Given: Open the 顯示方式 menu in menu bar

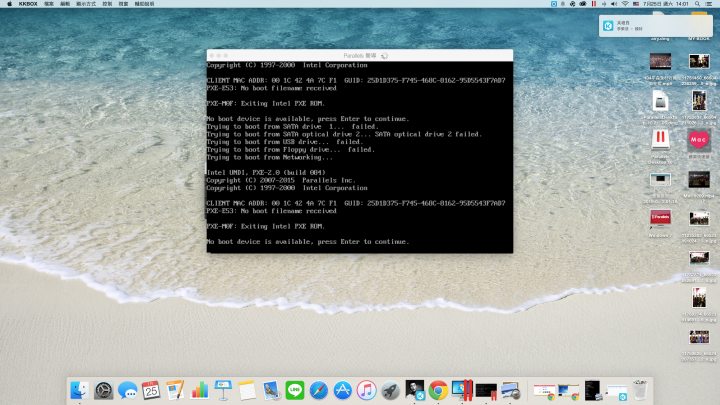Looking at the screenshot, I should point(86,4).
